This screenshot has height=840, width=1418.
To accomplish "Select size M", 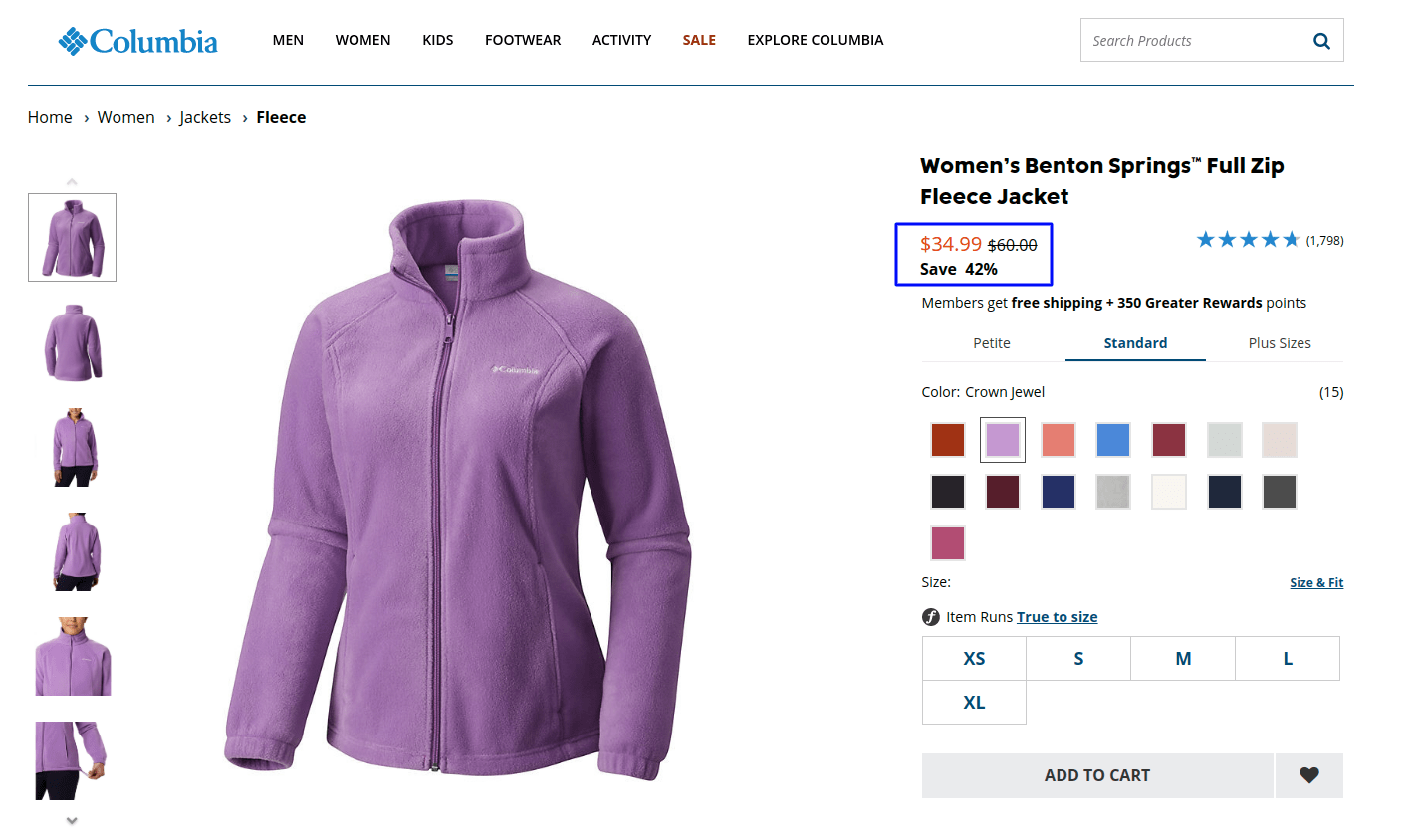I will click(1182, 658).
